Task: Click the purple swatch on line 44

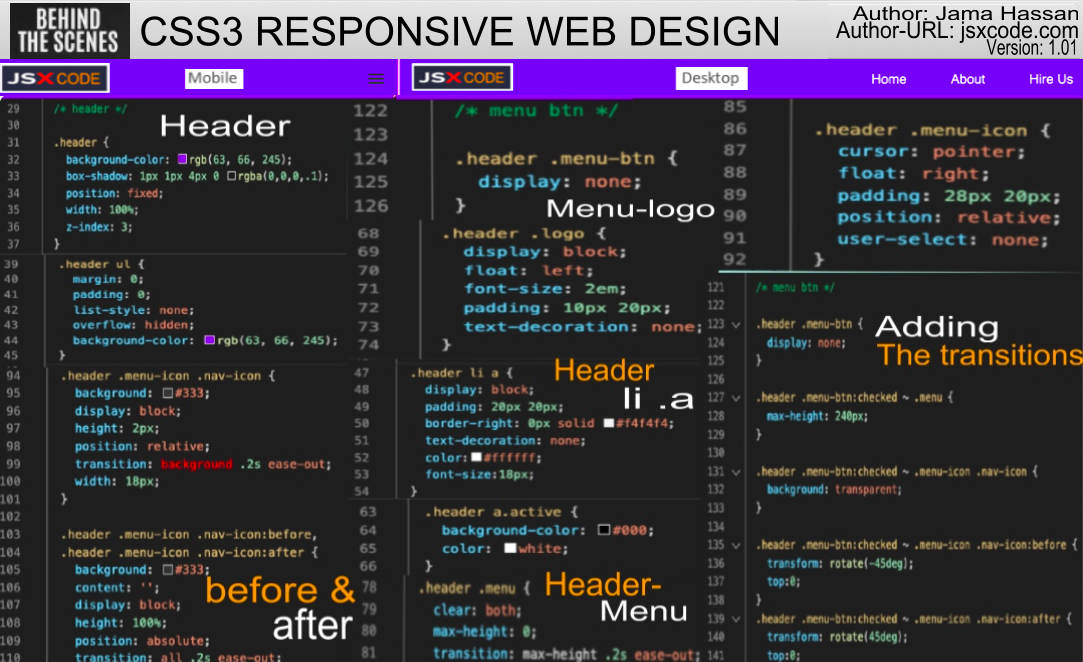Action: click(209, 340)
